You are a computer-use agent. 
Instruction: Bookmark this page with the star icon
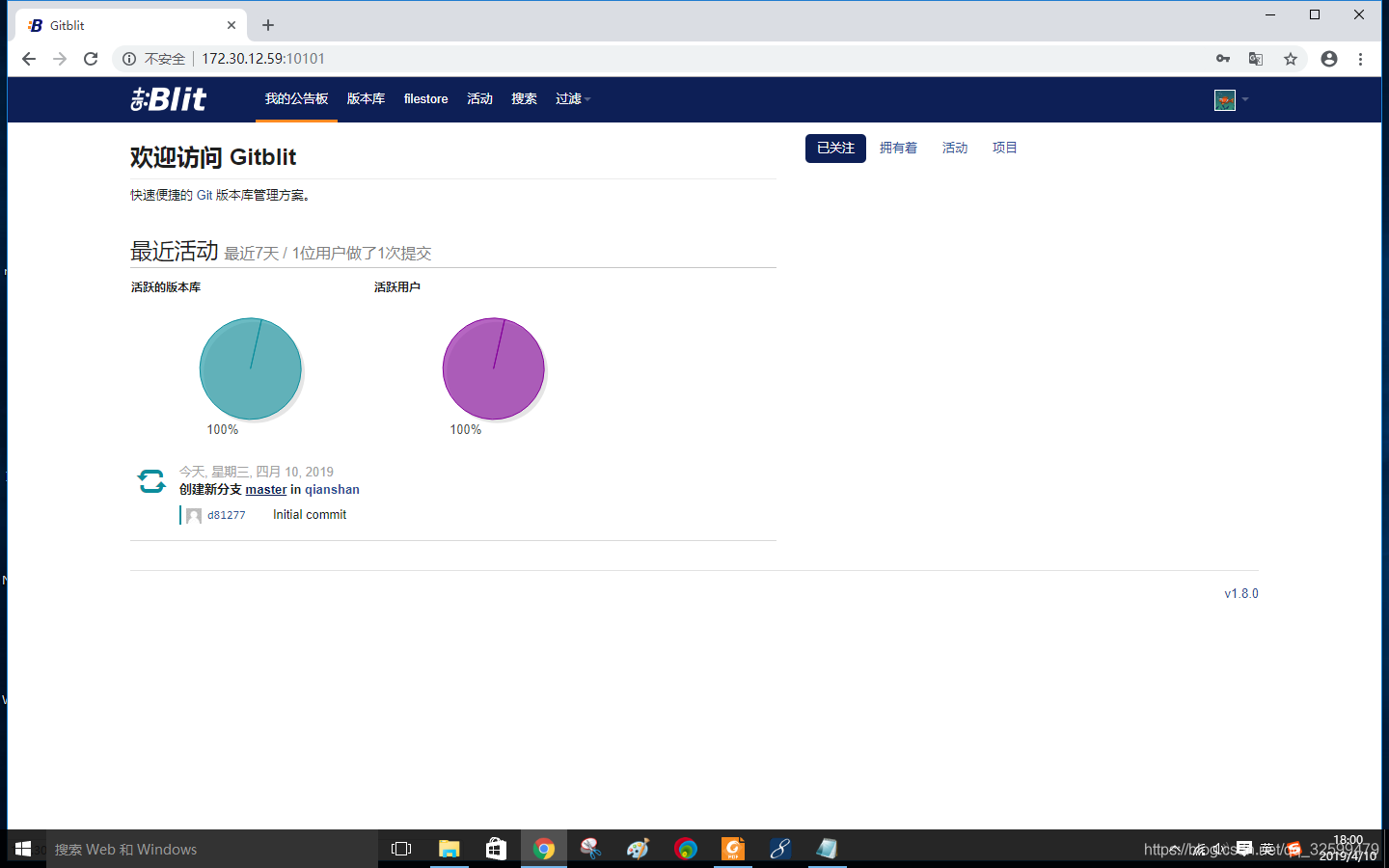(1291, 59)
